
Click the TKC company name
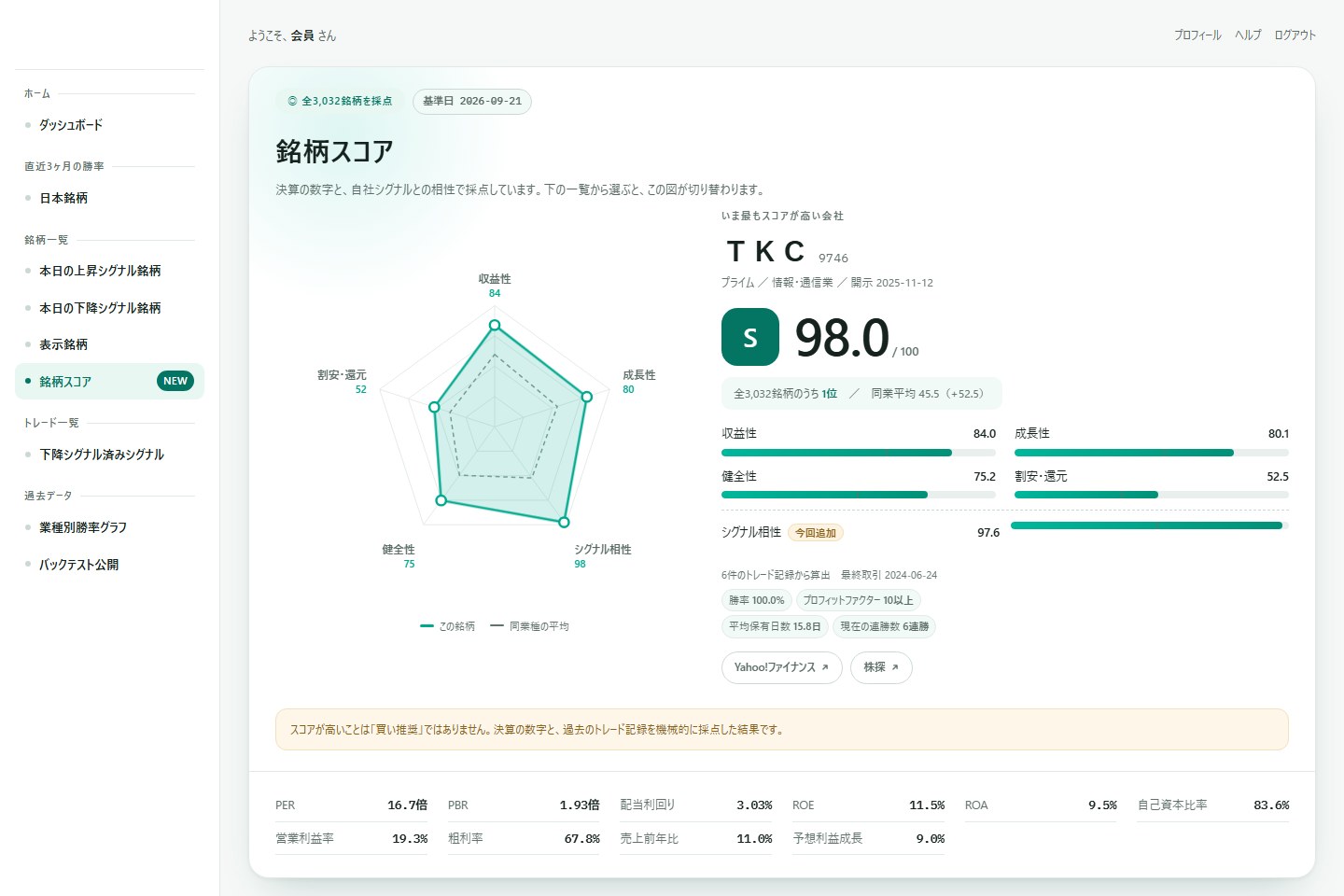[x=765, y=251]
